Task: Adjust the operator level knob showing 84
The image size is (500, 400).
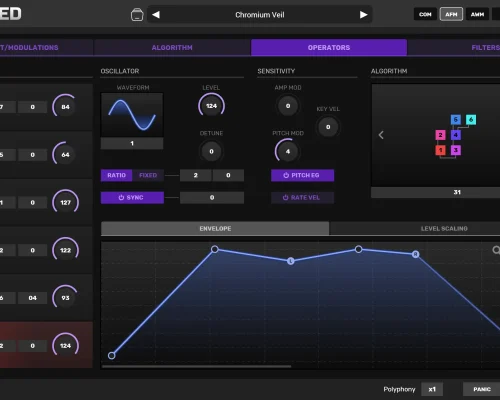Action: pyautogui.click(x=65, y=107)
